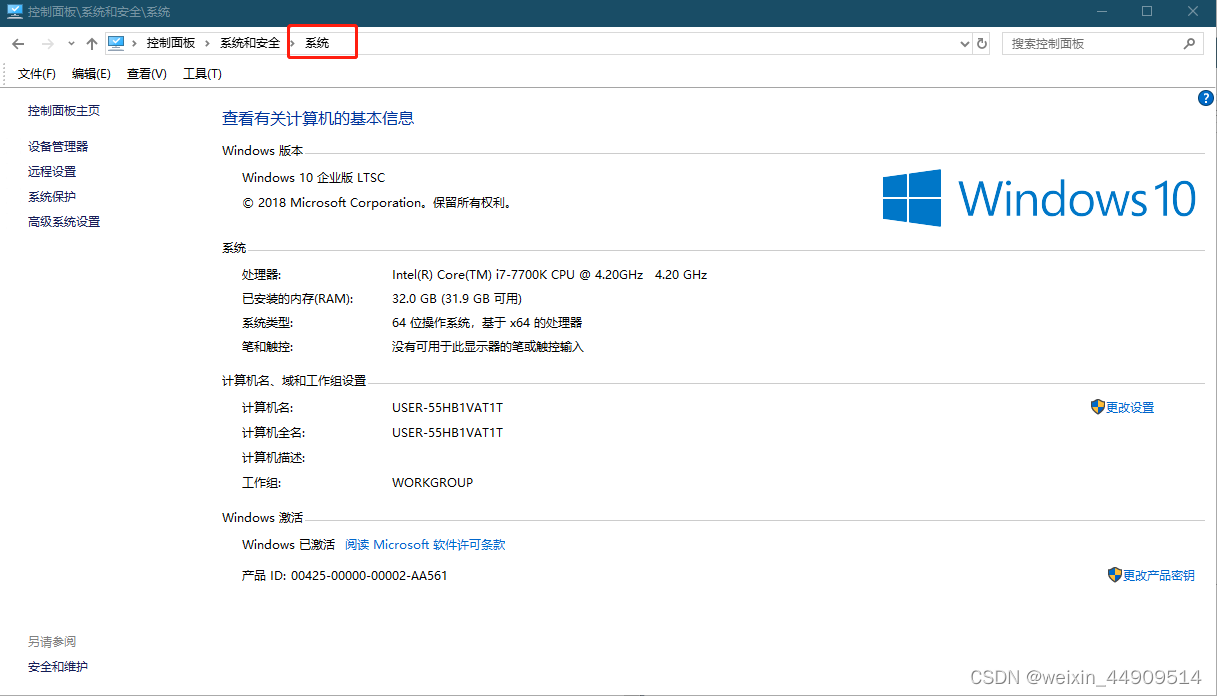Image resolution: width=1217 pixels, height=696 pixels.
Task: Click product ID 00425-00000-00002-AA561
Action: point(369,576)
